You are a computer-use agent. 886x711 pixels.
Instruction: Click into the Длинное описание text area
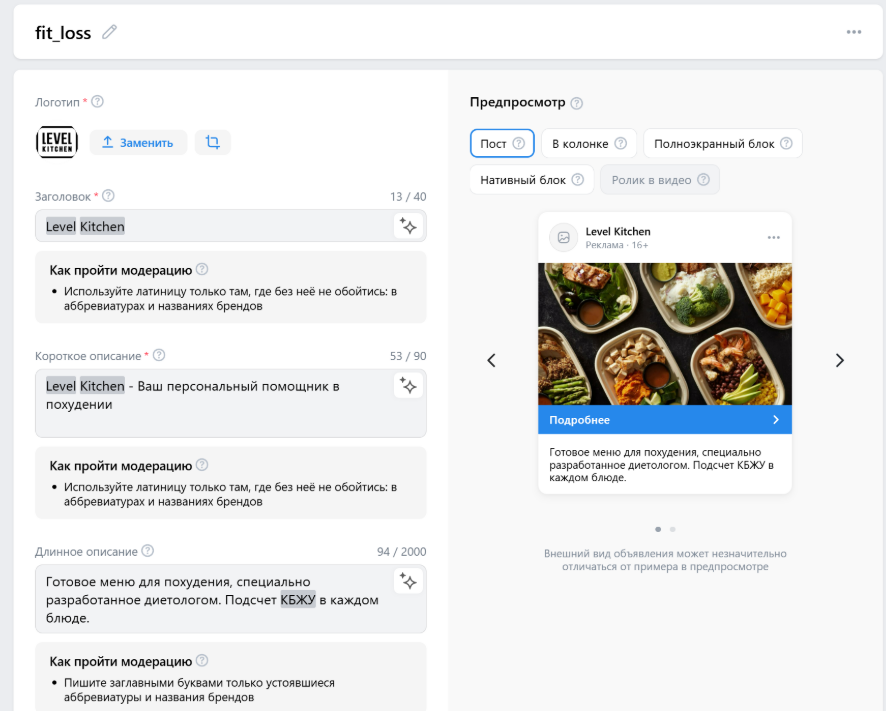(x=231, y=599)
